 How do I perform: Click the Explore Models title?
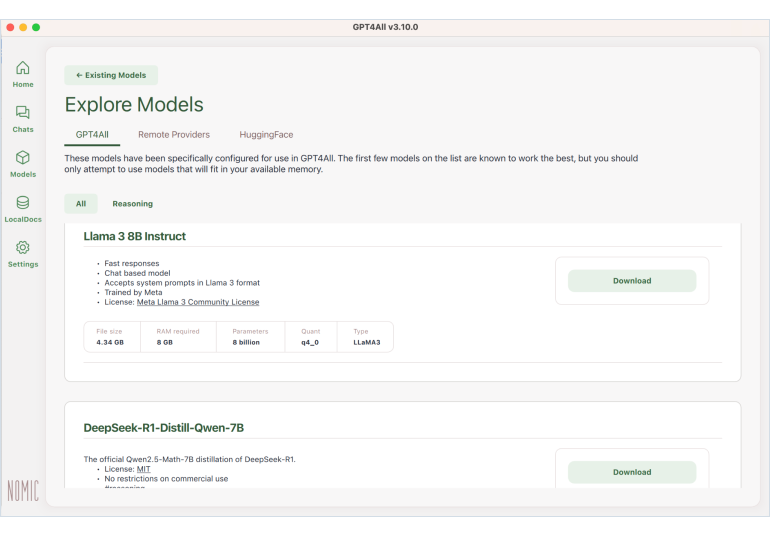pos(134,105)
